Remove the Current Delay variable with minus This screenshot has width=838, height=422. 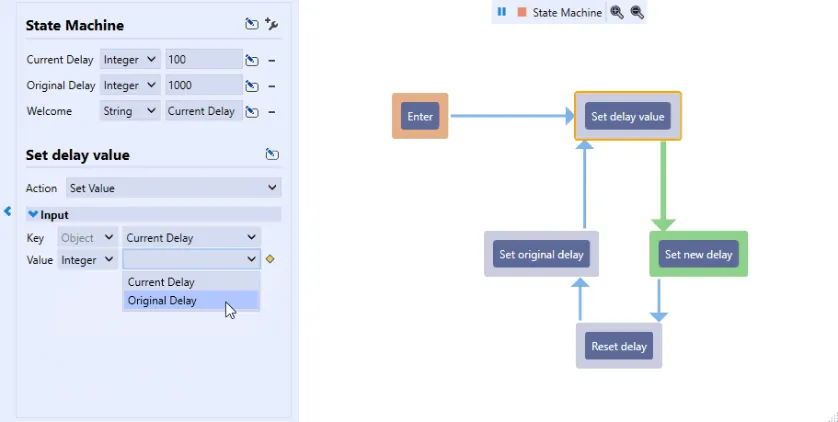[271, 60]
